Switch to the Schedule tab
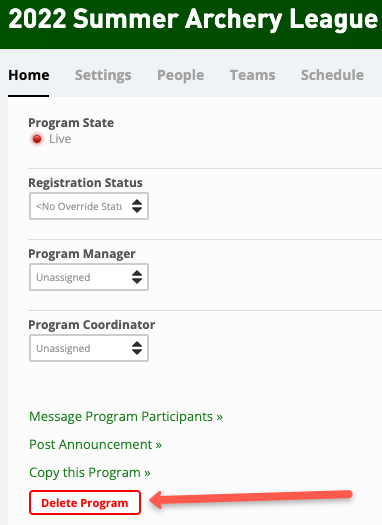Image resolution: width=382 pixels, height=525 pixels. (x=332, y=75)
